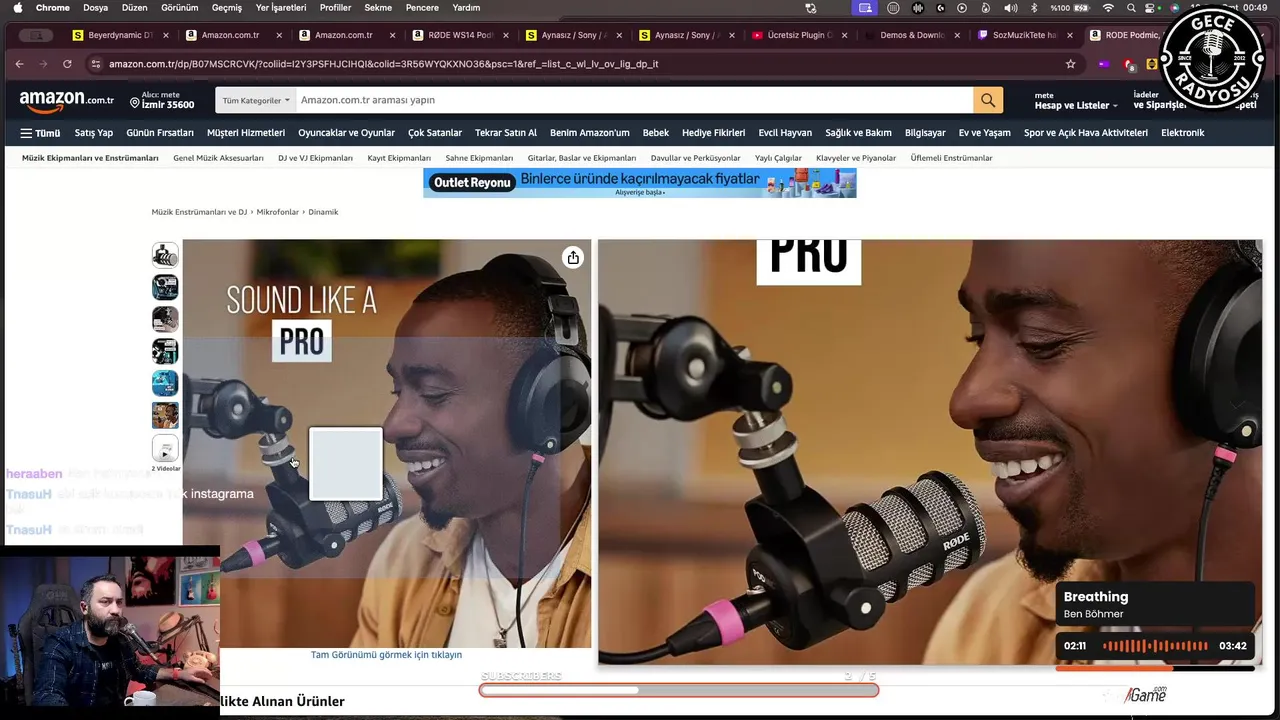
Task: Click the Mikrofonlar breadcrumb link
Action: [278, 212]
